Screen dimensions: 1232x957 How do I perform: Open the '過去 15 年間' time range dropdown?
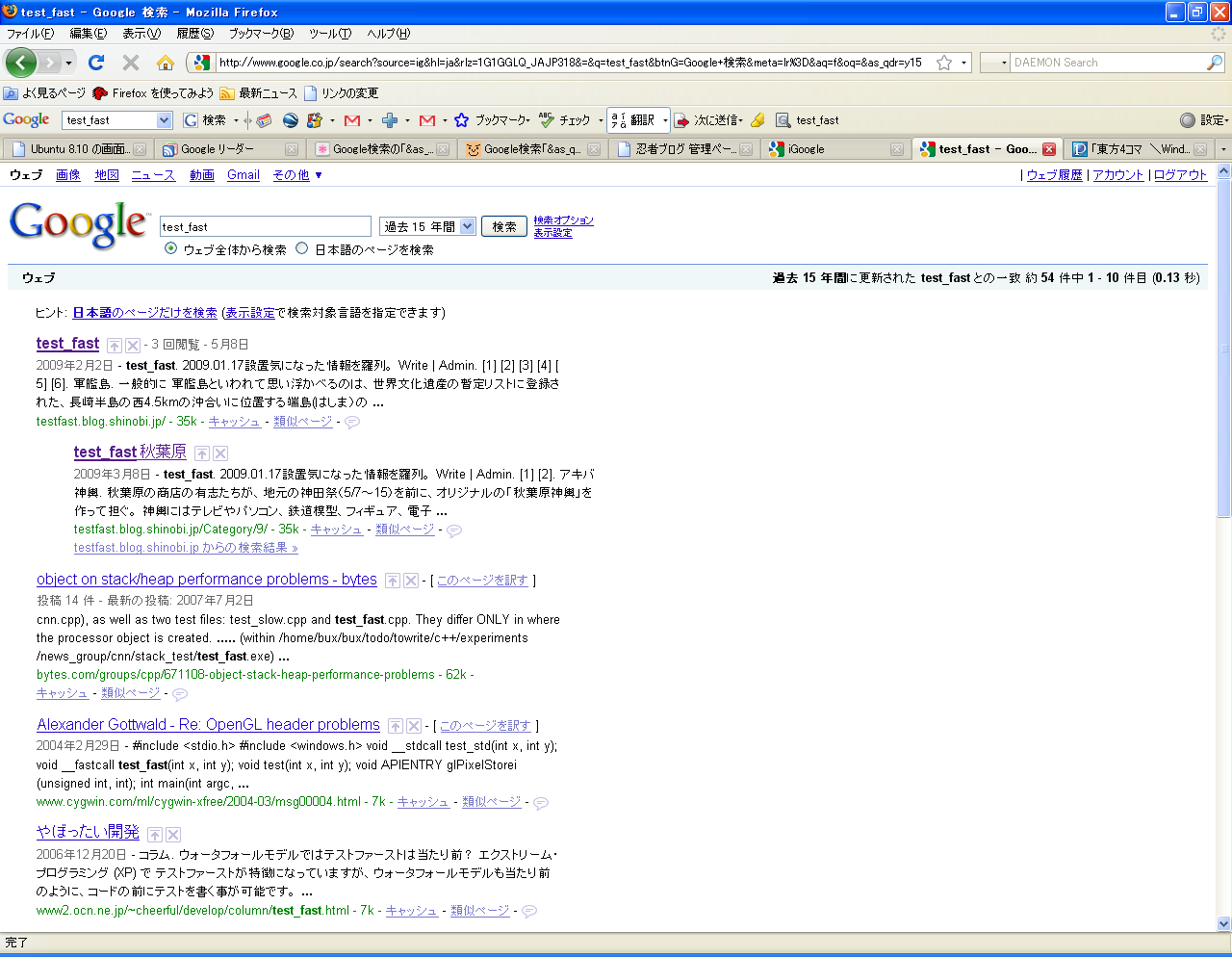click(x=427, y=226)
